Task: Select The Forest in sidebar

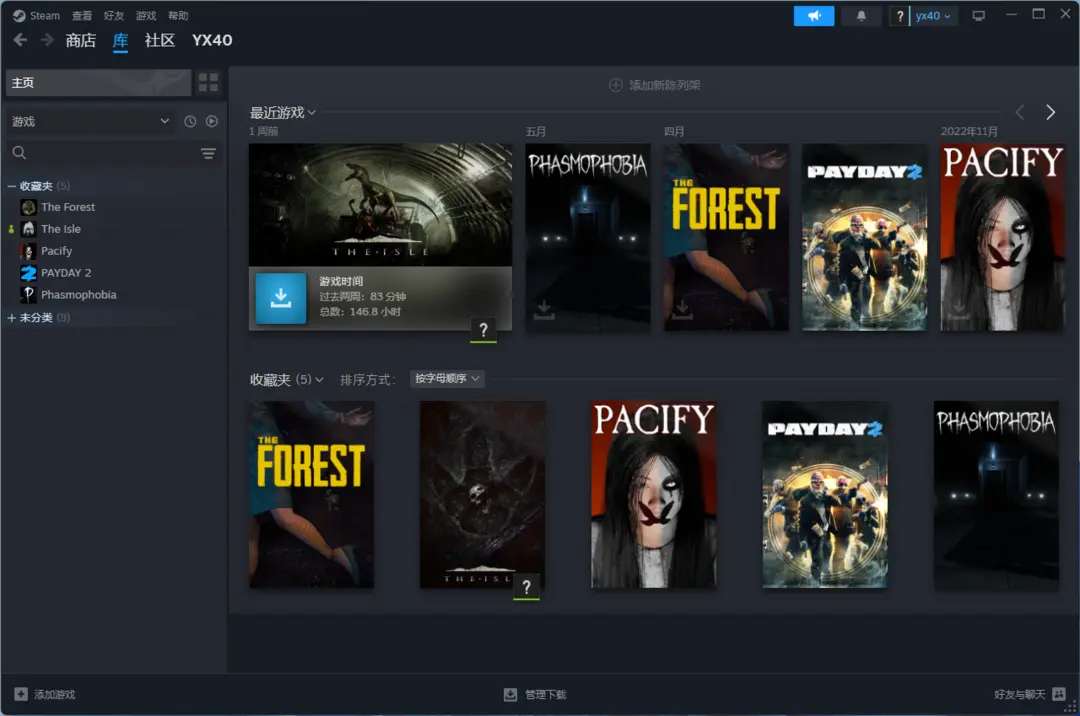Action: point(68,207)
